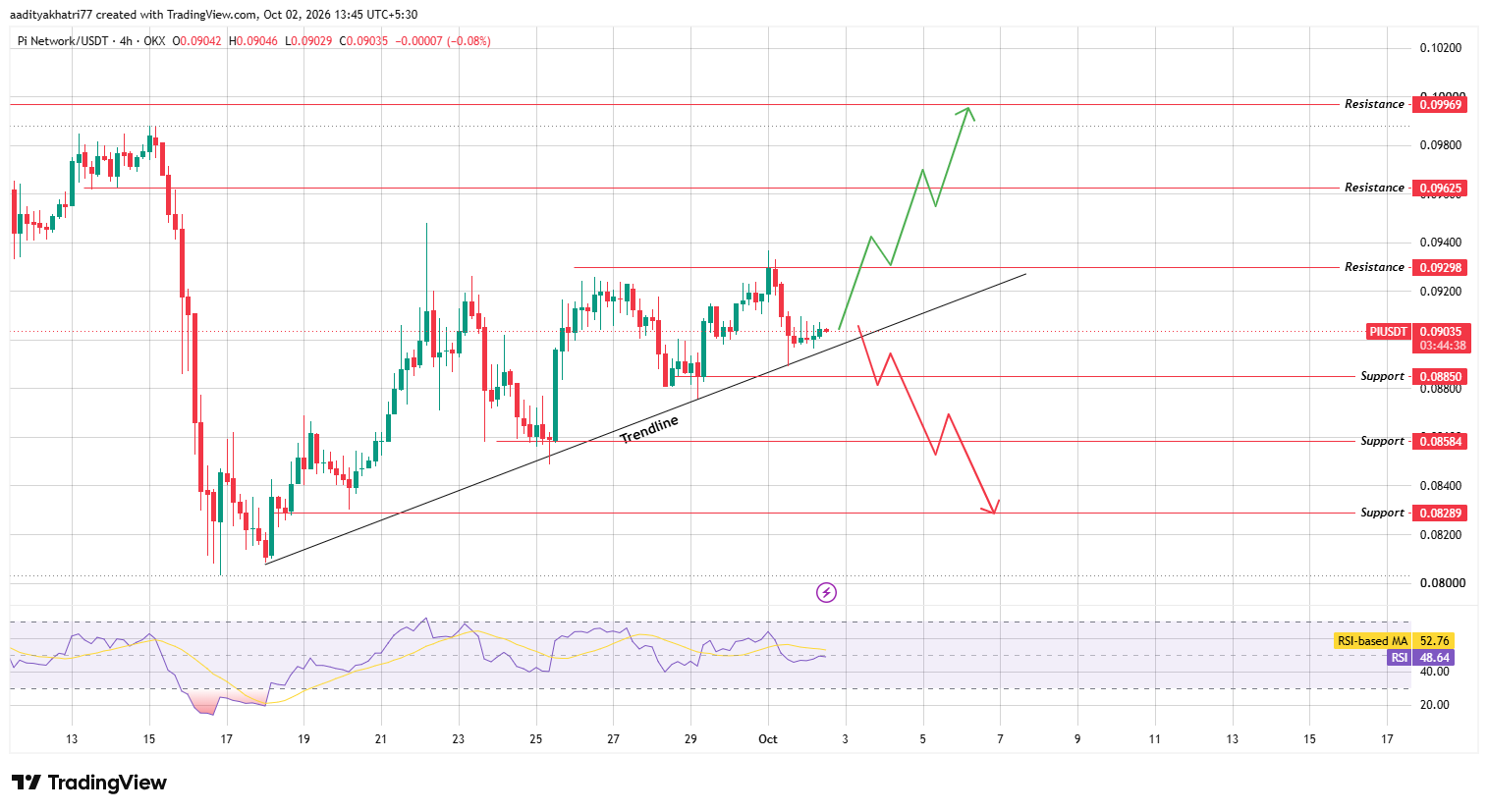The height and width of the screenshot is (812, 1488).
Task: Click the Support text beside 0.08584
Action: pyautogui.click(x=1382, y=441)
